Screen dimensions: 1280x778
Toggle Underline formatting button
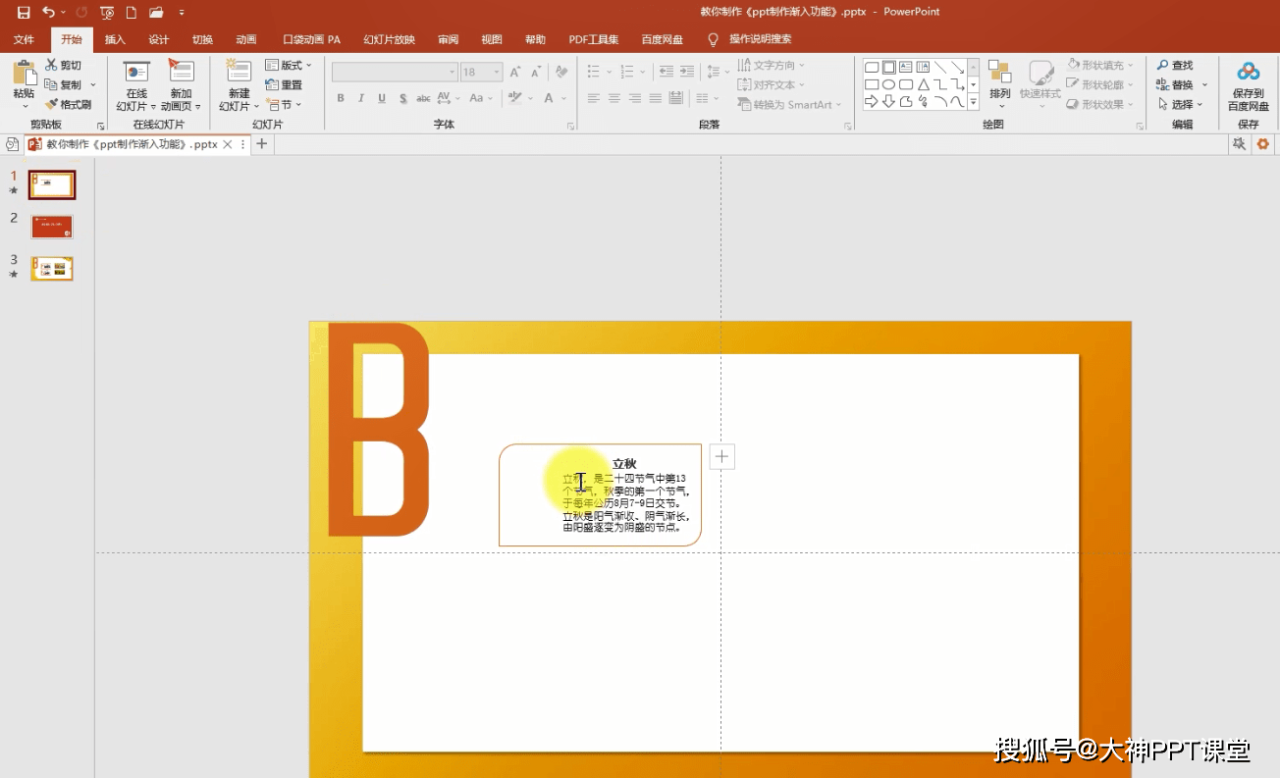(382, 98)
